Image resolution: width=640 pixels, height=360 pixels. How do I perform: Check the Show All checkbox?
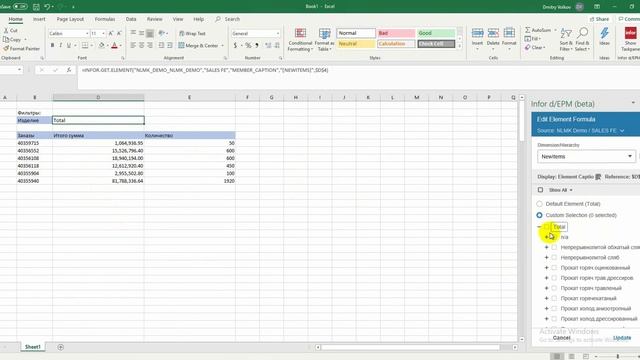[540, 190]
